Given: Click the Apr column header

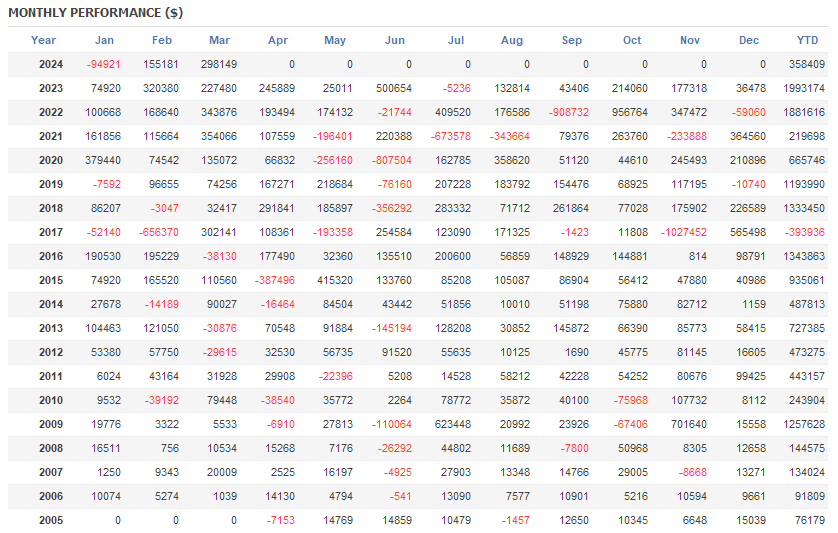Looking at the screenshot, I should pos(278,40).
